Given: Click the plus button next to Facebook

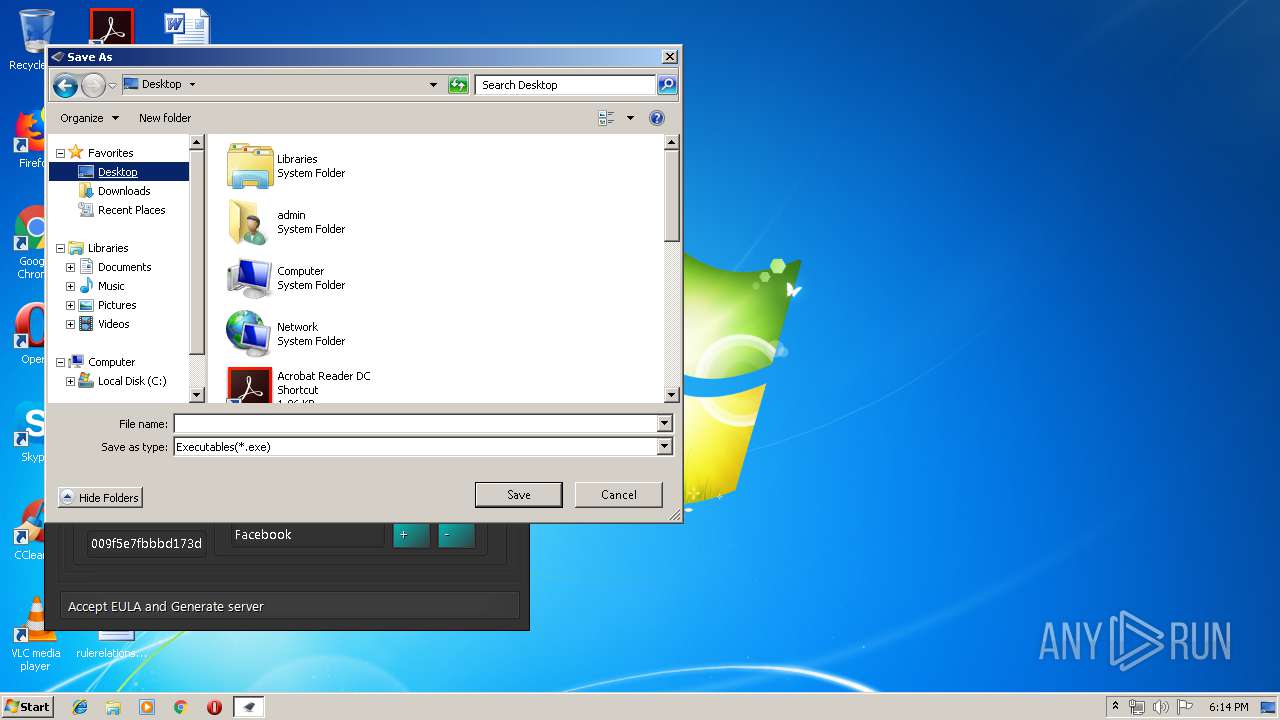Looking at the screenshot, I should click(x=411, y=535).
